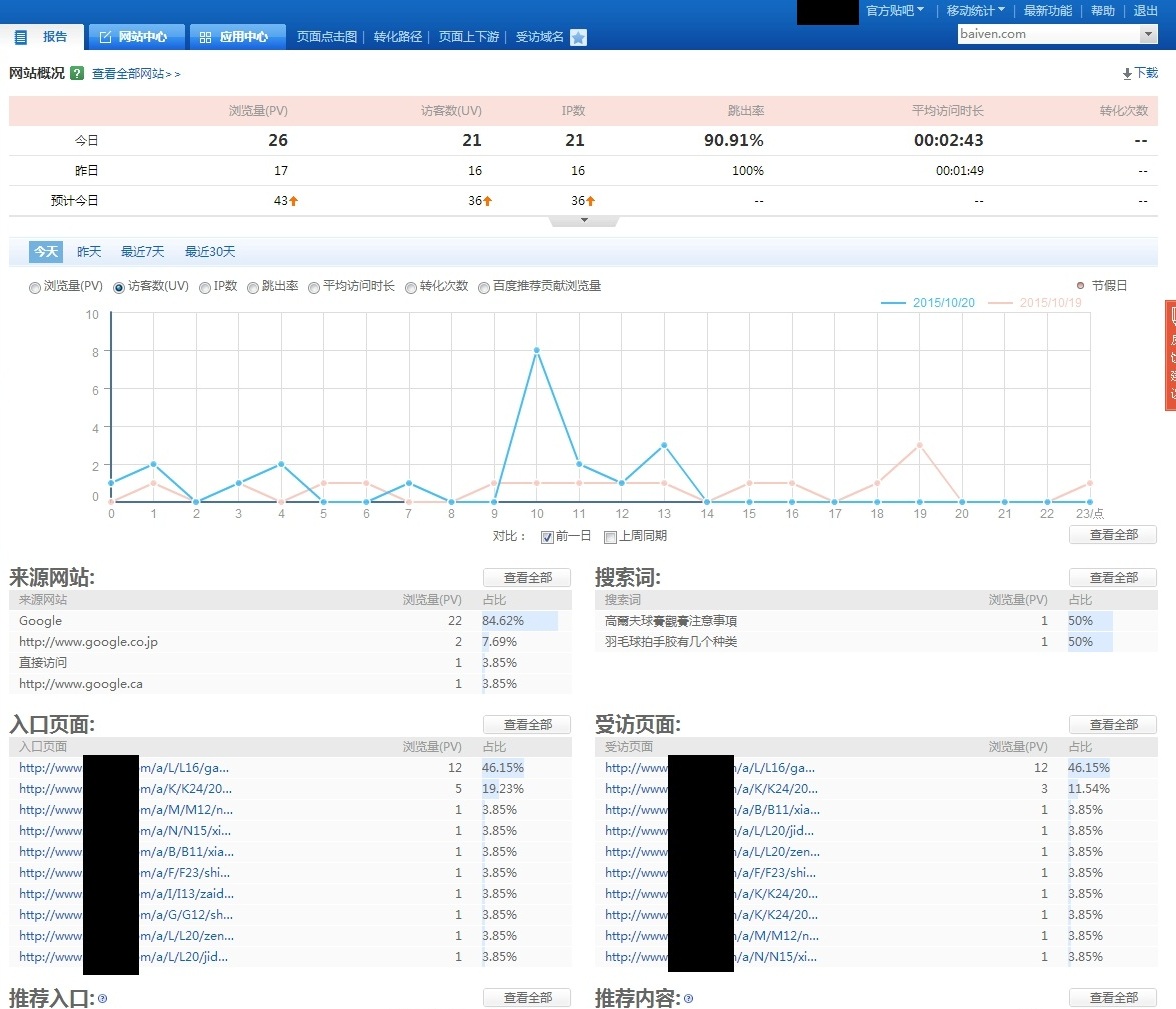Screen dimensions: 1176x1009
Task: Expand the overview table using the arrow handle
Action: click(584, 221)
